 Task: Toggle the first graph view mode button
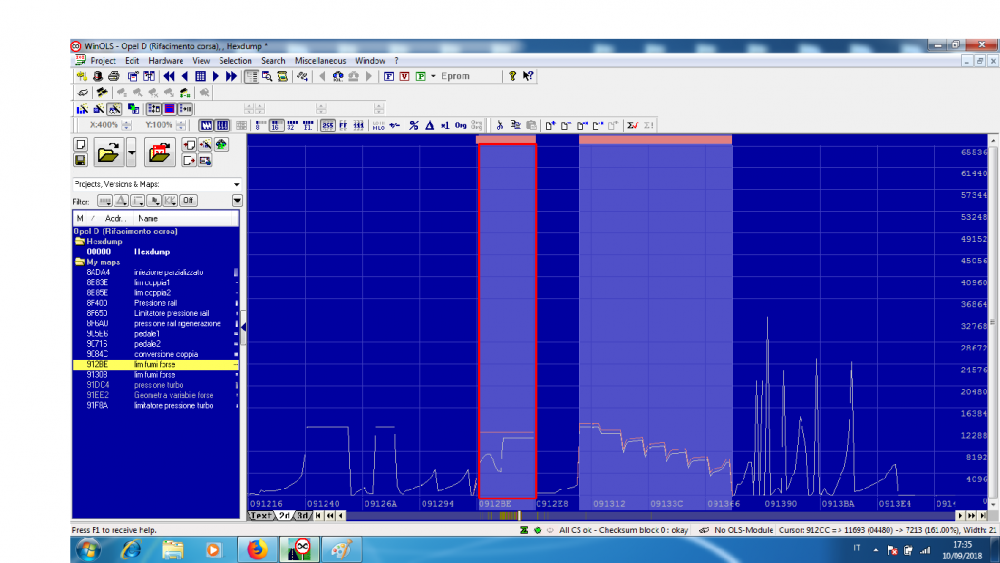point(206,126)
